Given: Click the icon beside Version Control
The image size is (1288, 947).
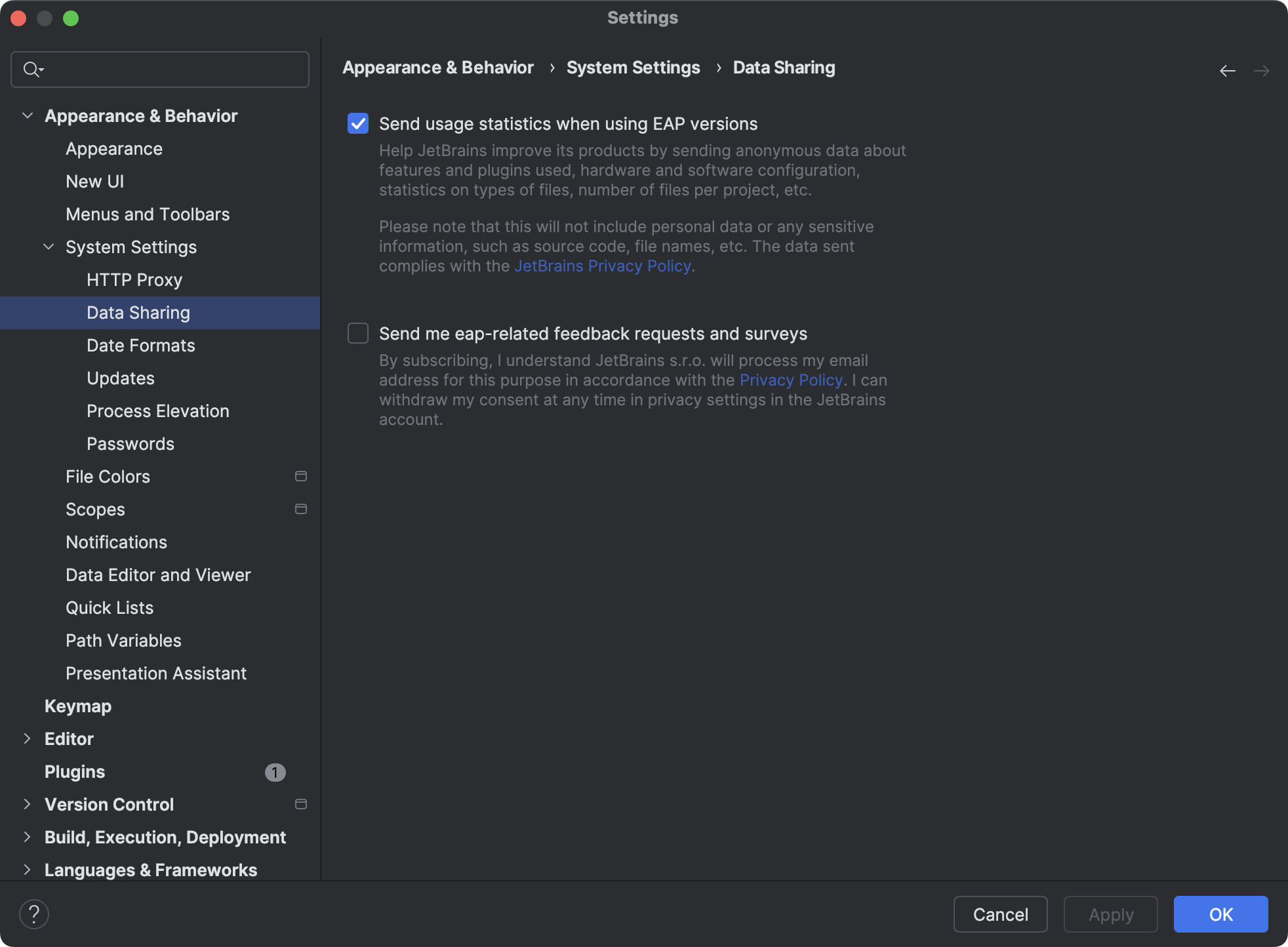Looking at the screenshot, I should tap(301, 803).
